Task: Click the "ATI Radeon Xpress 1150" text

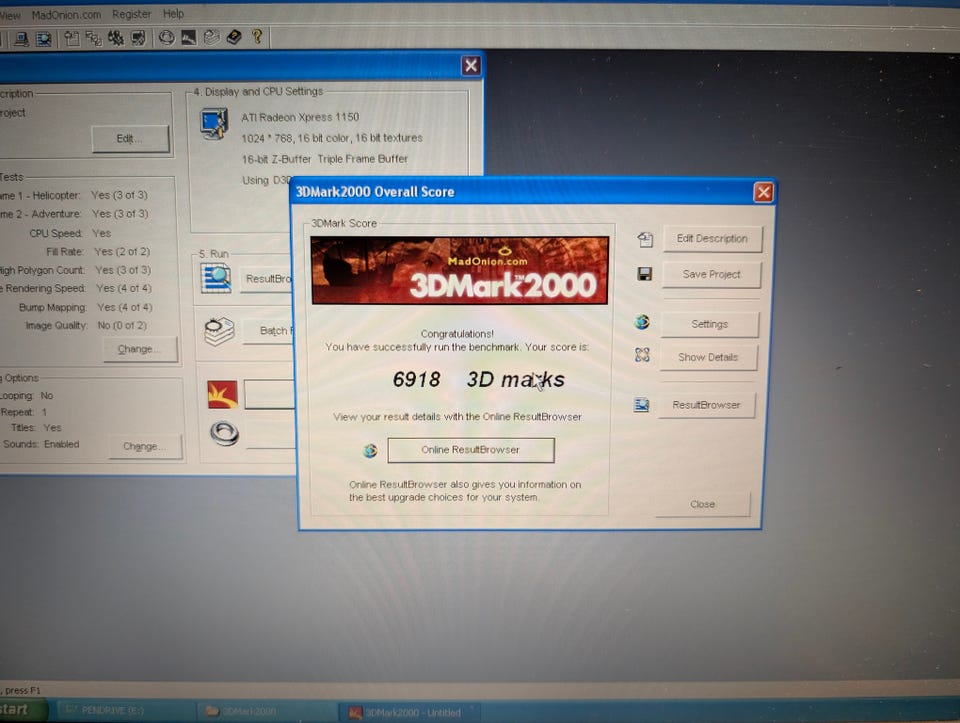Action: [x=300, y=117]
